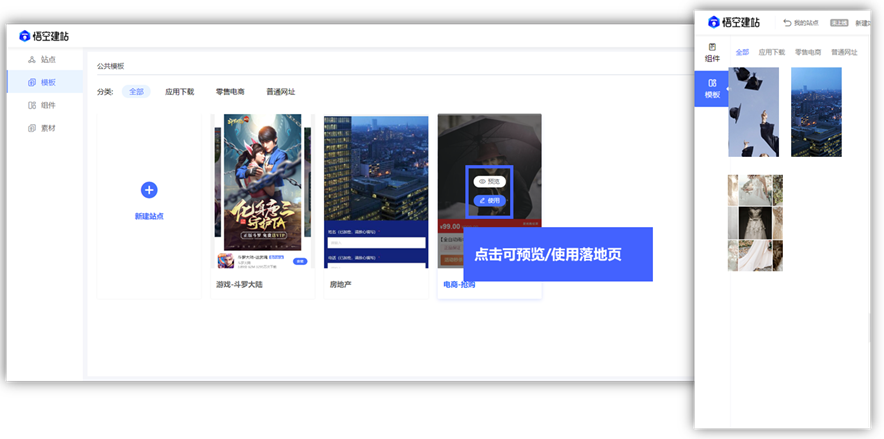Click 预览 button on e-commerce template
This screenshot has height=439, width=884.
489,181
